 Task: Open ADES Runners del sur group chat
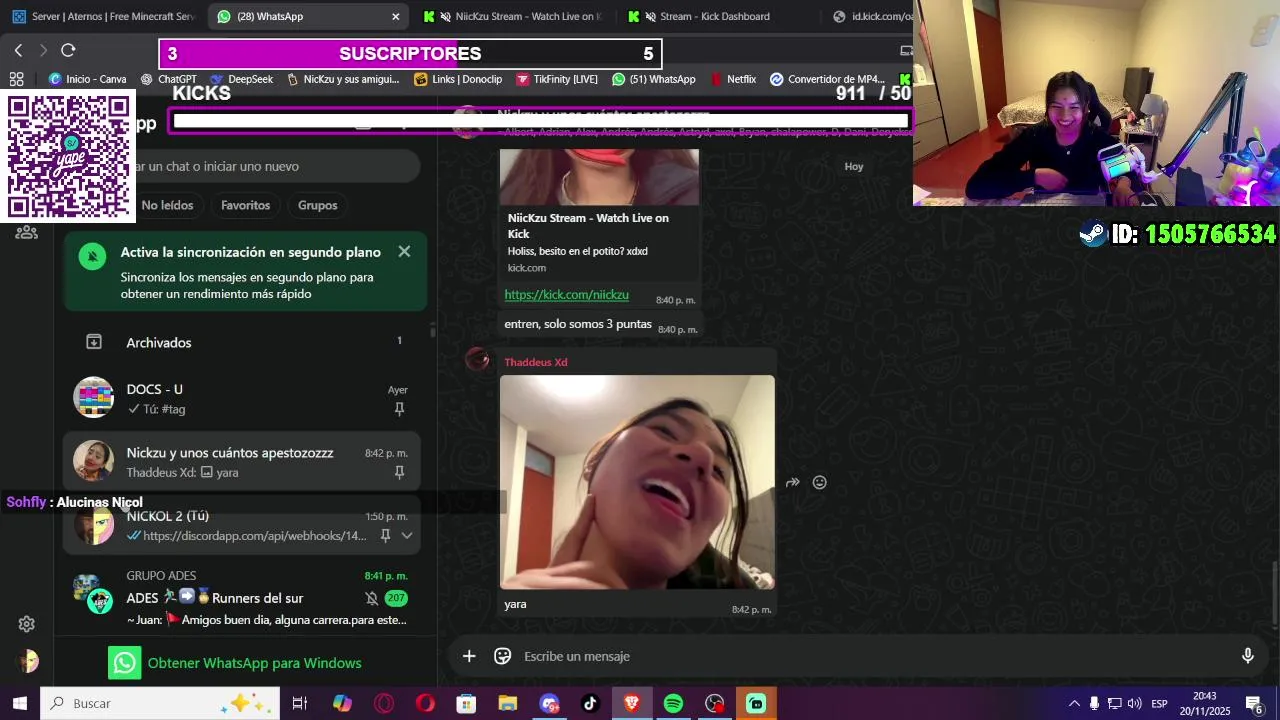242,598
